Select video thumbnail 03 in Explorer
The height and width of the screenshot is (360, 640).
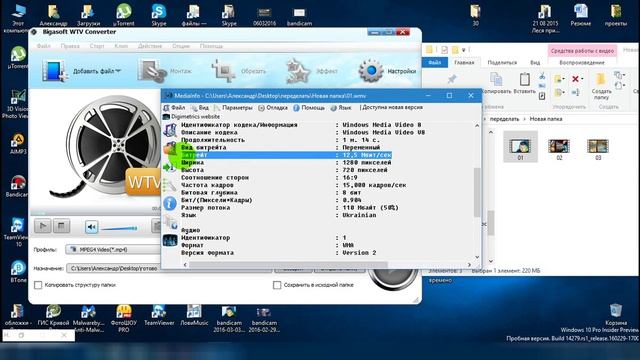coord(598,149)
